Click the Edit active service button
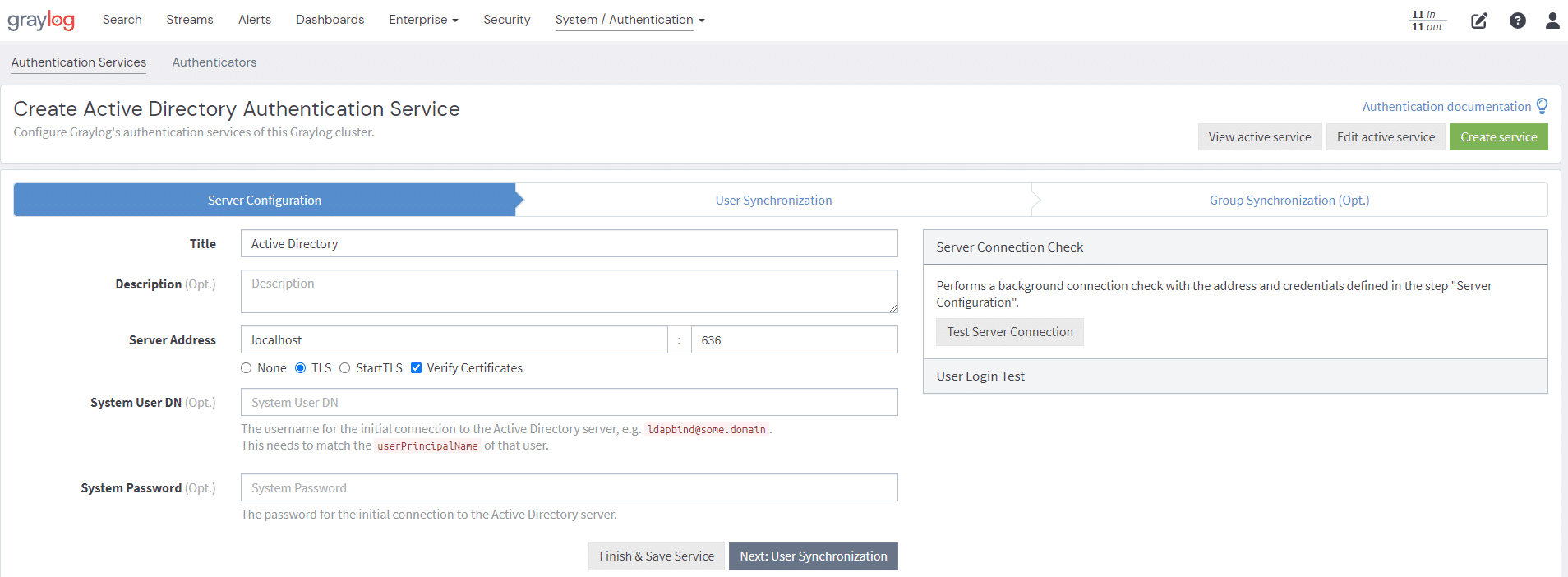 (1386, 137)
